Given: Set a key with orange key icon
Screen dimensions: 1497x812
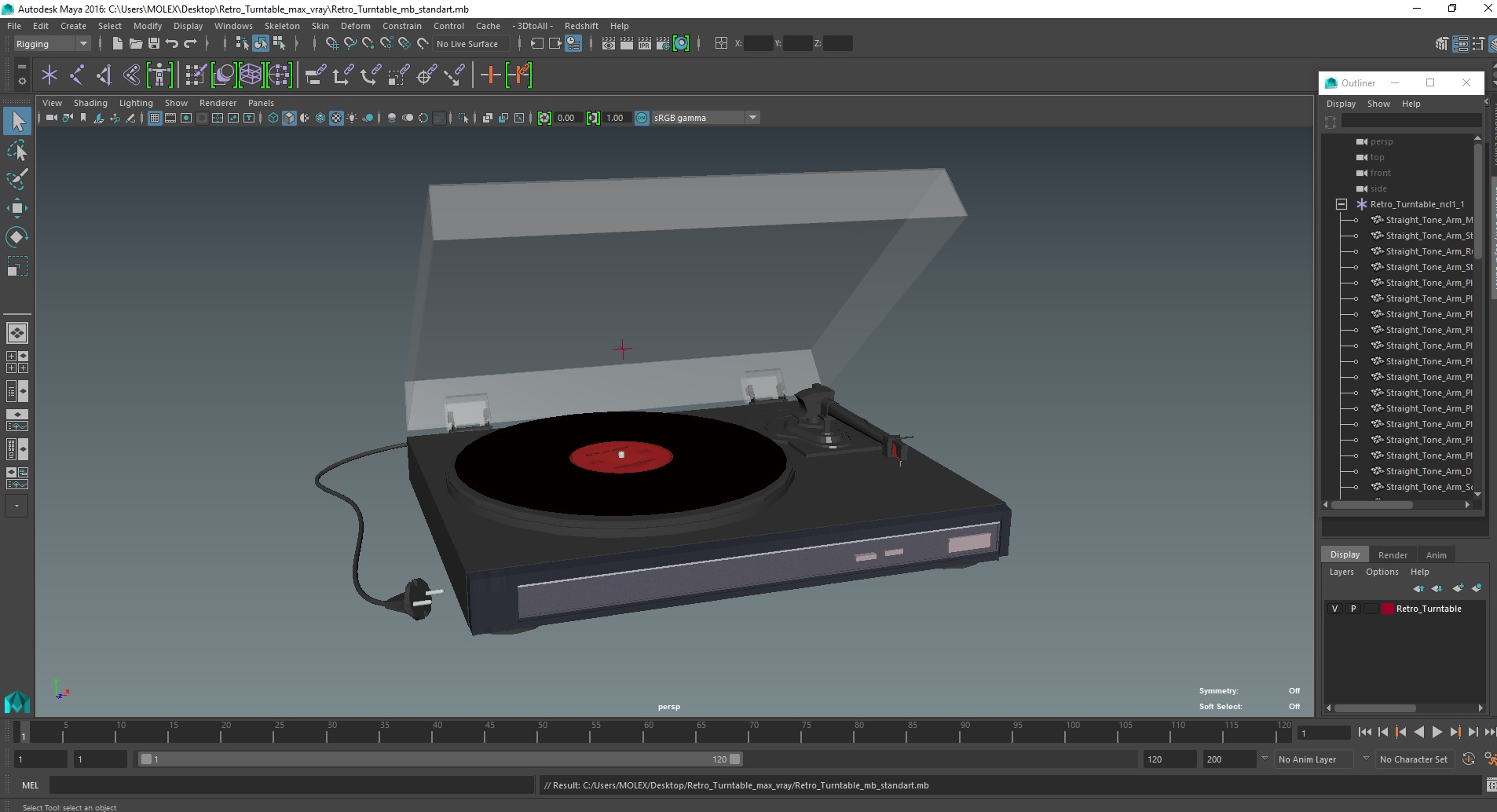Looking at the screenshot, I should (x=490, y=75).
